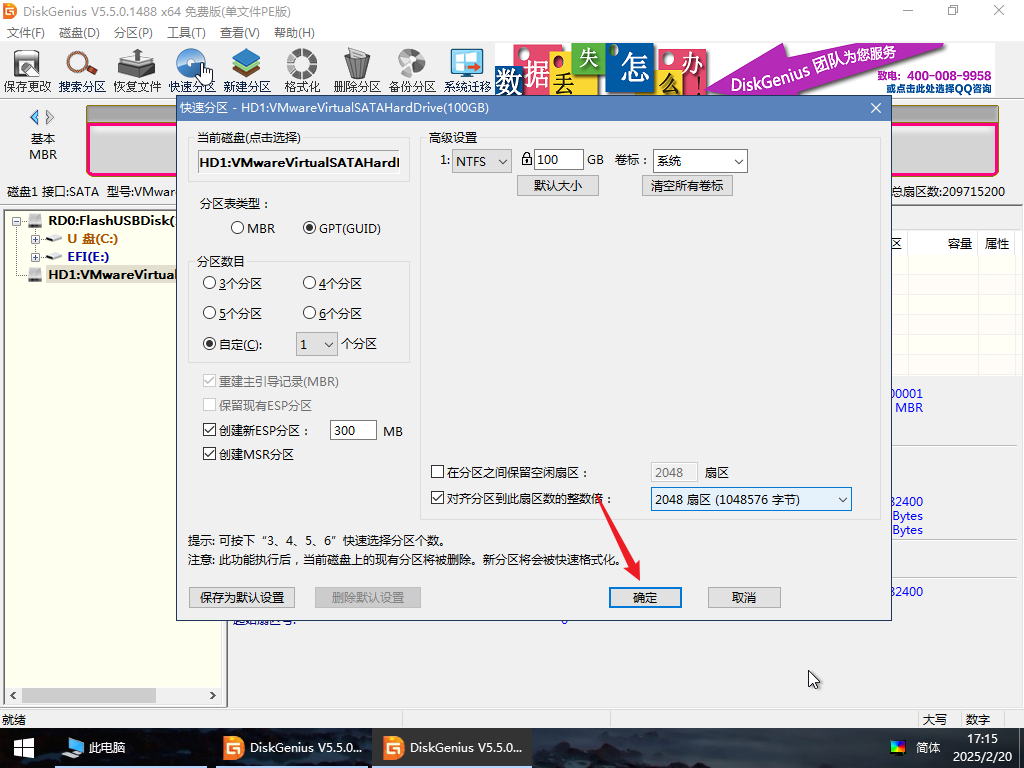Image resolution: width=1024 pixels, height=768 pixels.
Task: Open the 分区(P) menu
Action: coord(133,33)
